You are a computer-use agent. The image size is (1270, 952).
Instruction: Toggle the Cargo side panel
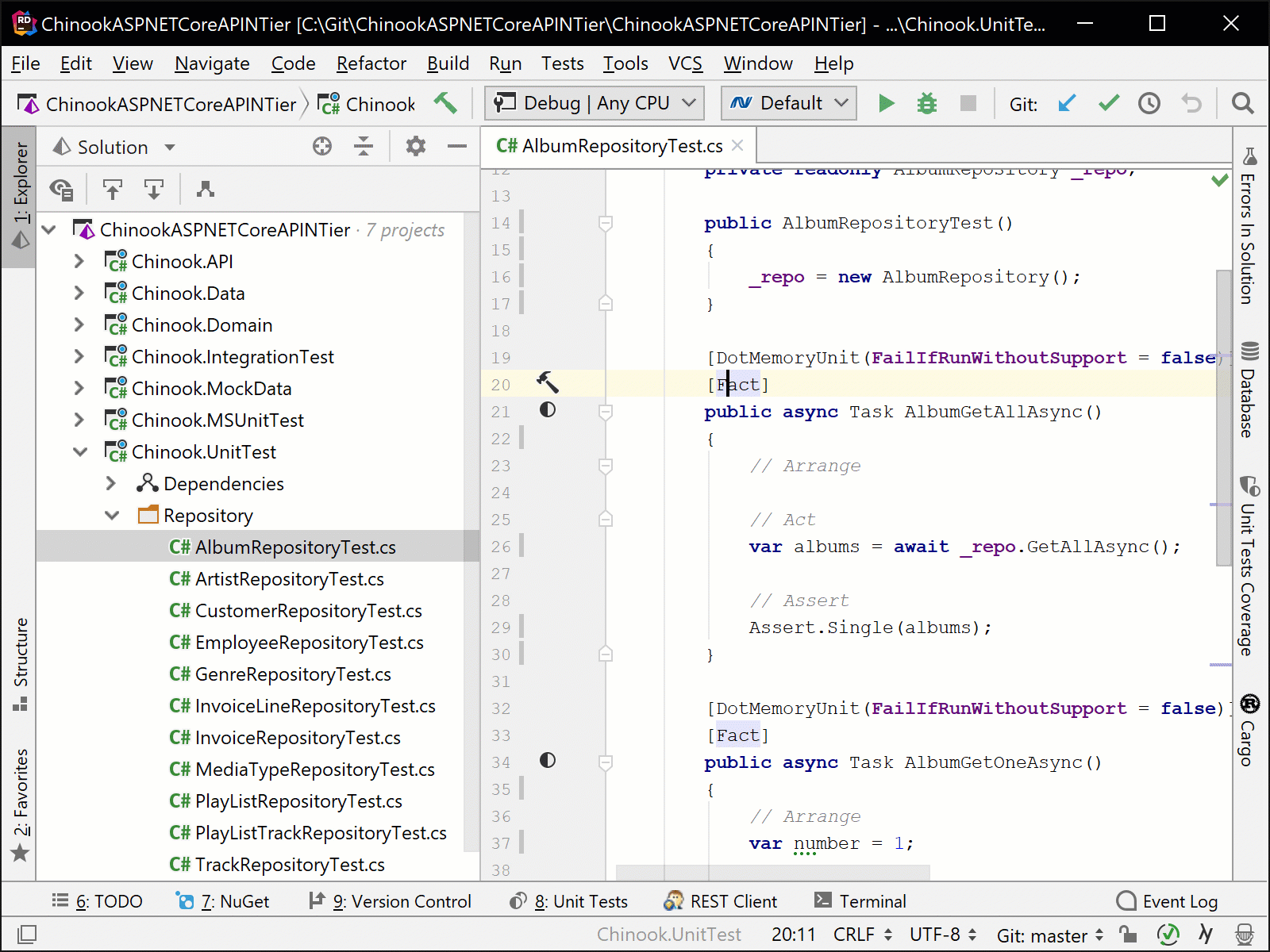(x=1249, y=731)
